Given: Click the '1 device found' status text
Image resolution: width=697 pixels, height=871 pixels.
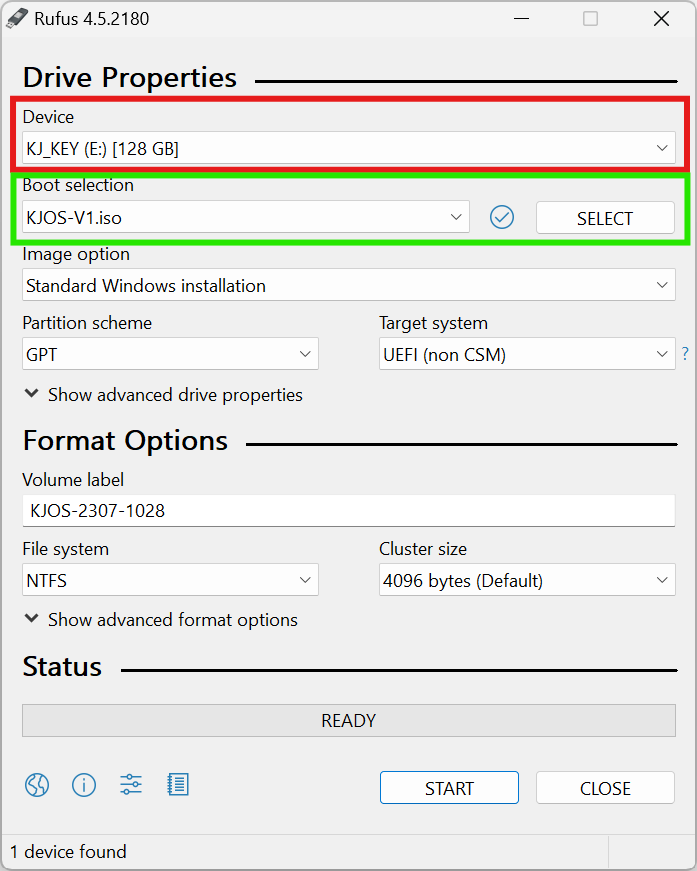Looking at the screenshot, I should (x=68, y=852).
